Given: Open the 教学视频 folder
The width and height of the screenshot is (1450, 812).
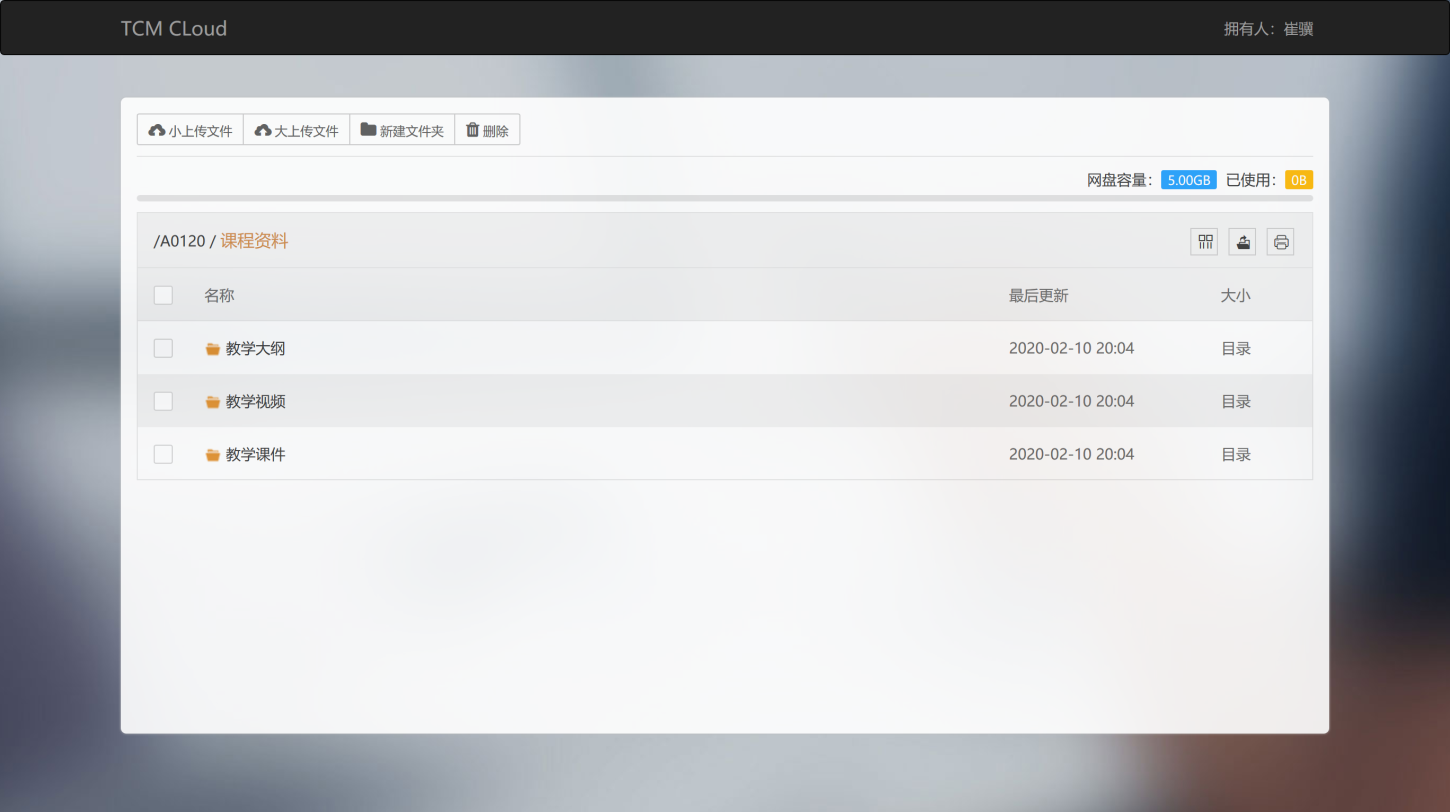Looking at the screenshot, I should [256, 401].
